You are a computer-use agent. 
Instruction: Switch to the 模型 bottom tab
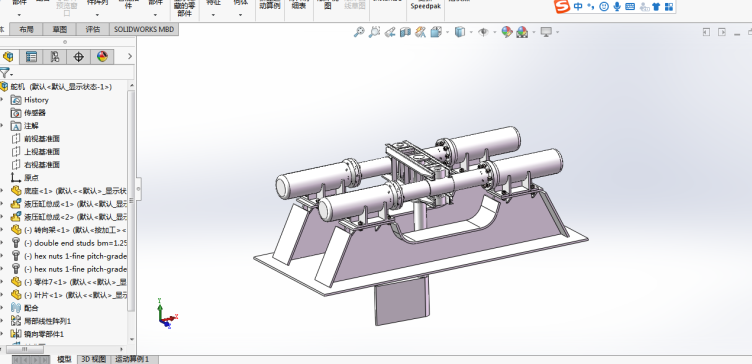tap(64, 359)
